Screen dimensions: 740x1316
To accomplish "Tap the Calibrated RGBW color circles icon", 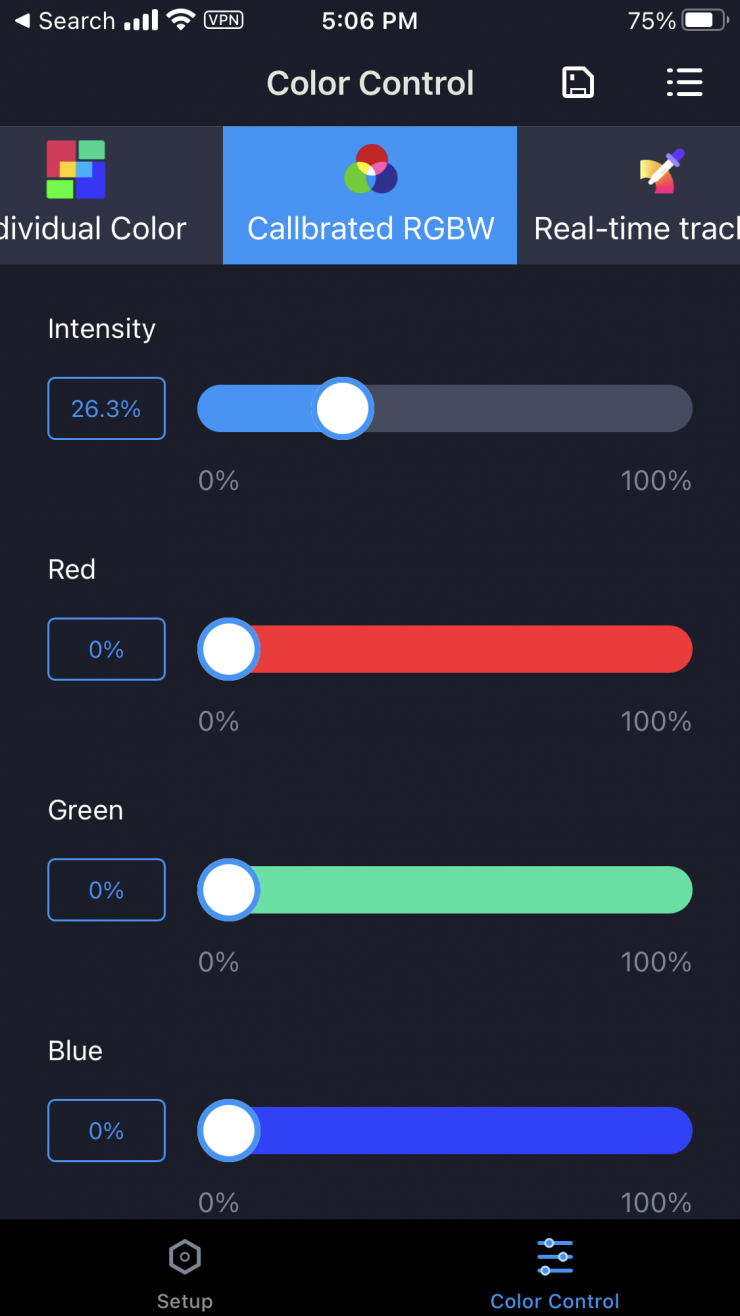I will (371, 169).
